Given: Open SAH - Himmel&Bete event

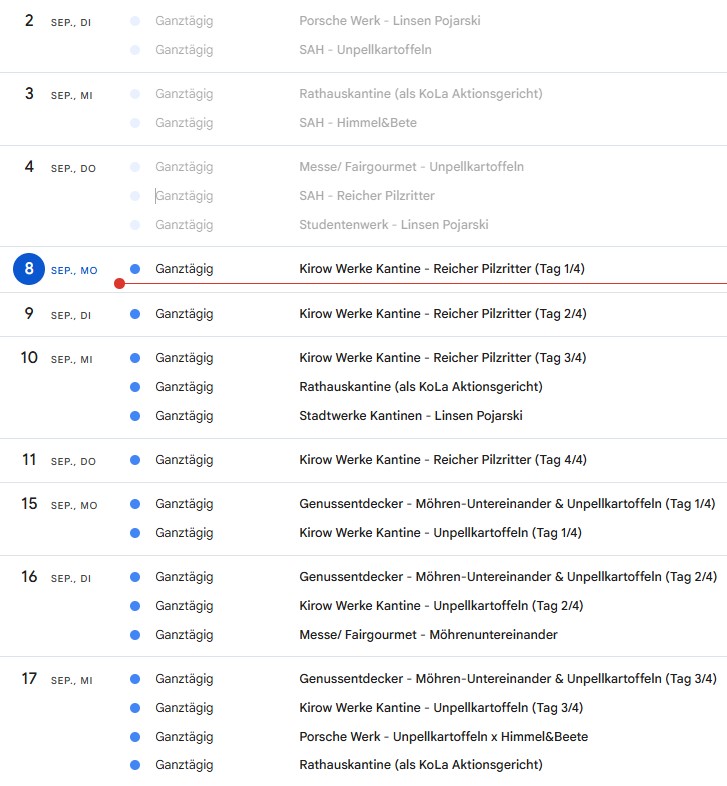Looking at the screenshot, I should pos(357,123).
